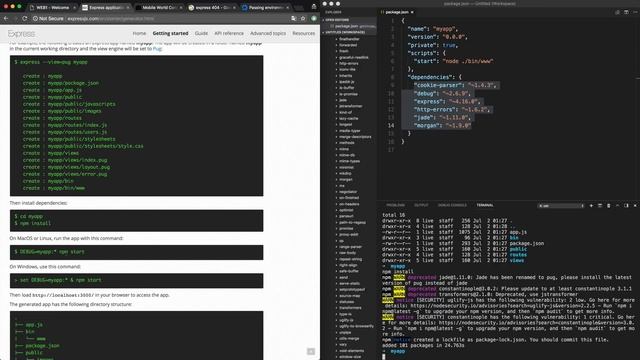
Task: Click the scroll-to-top arrow on the Express page
Action: point(311,351)
